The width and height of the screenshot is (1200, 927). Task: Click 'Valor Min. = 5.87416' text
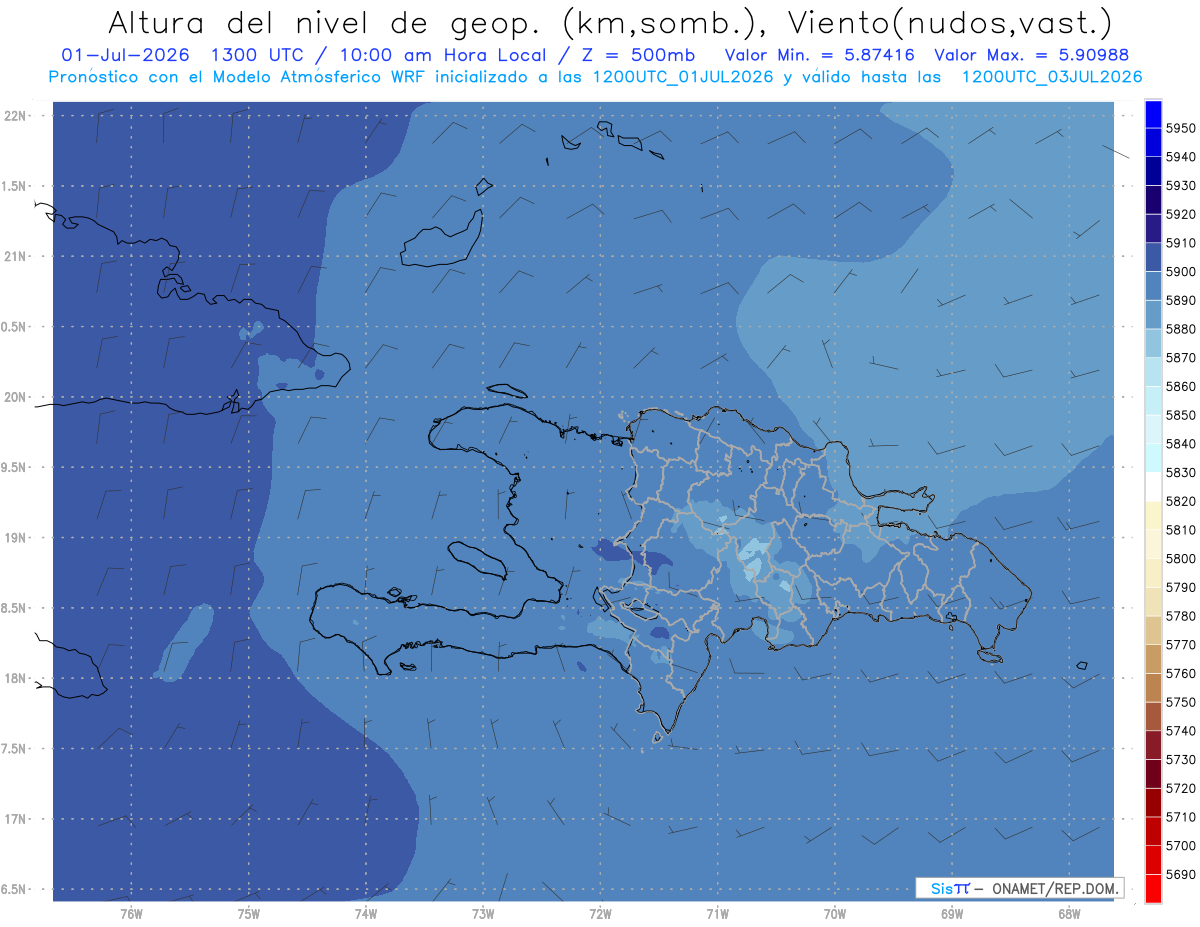(x=821, y=56)
